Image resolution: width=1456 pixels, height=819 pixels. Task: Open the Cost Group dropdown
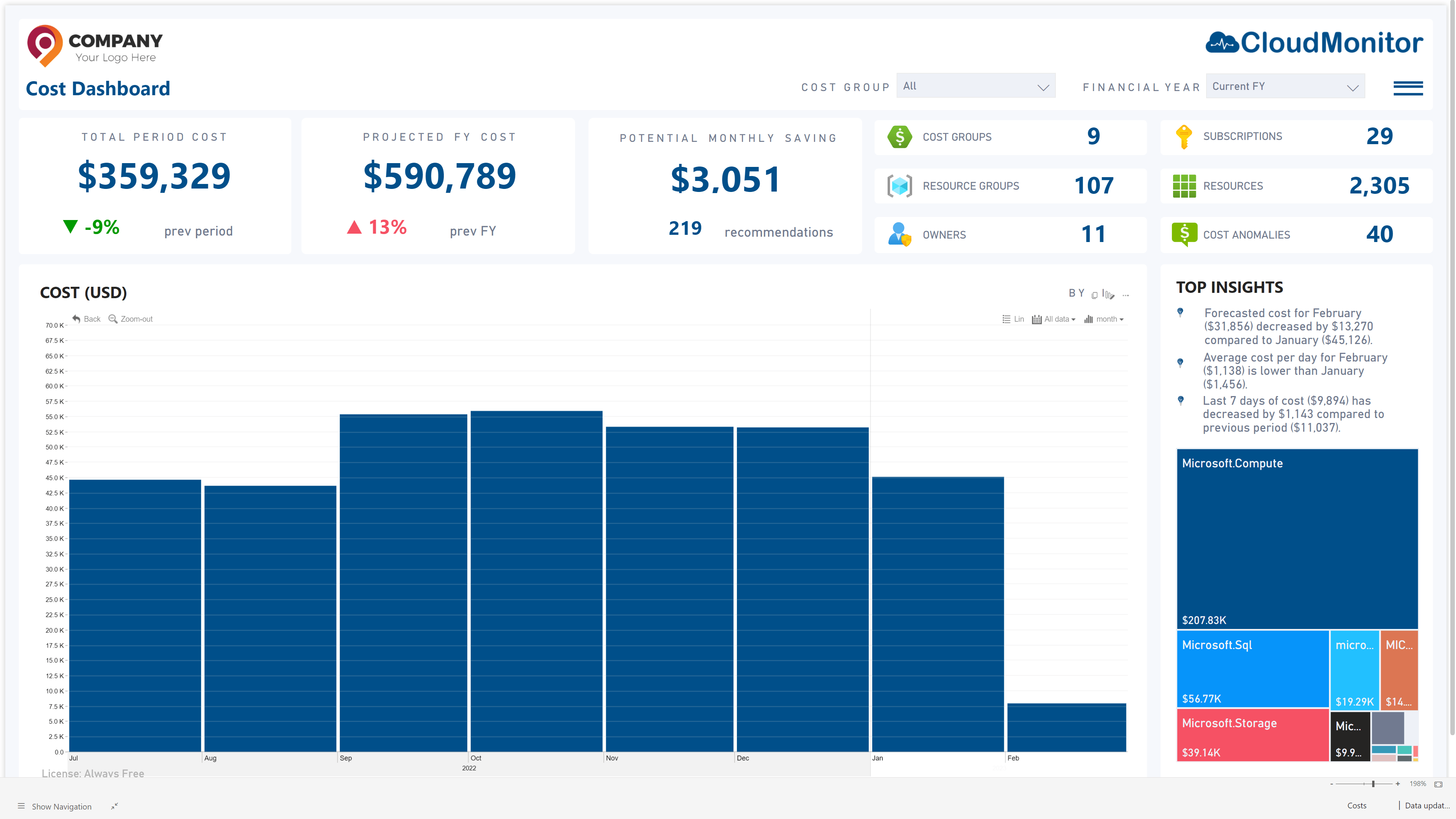tap(976, 86)
